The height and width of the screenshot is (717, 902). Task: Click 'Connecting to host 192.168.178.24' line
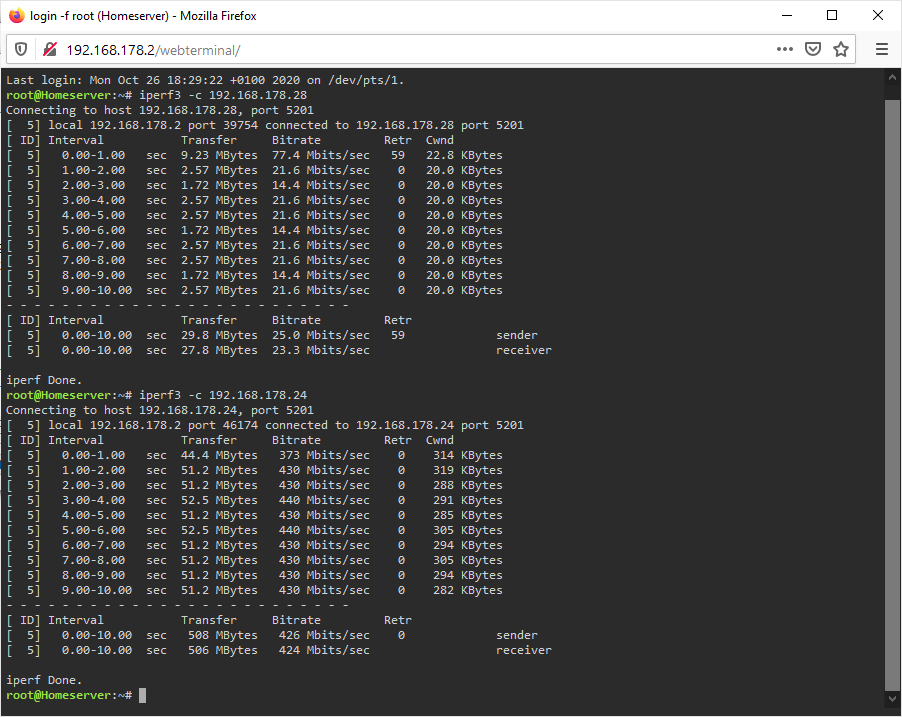[160, 410]
